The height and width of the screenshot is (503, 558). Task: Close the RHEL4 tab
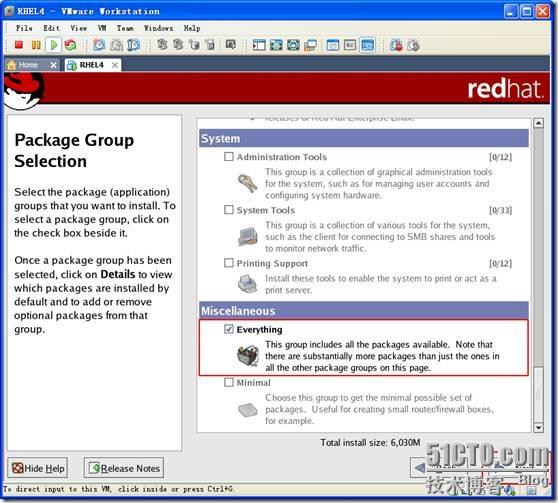(115, 65)
